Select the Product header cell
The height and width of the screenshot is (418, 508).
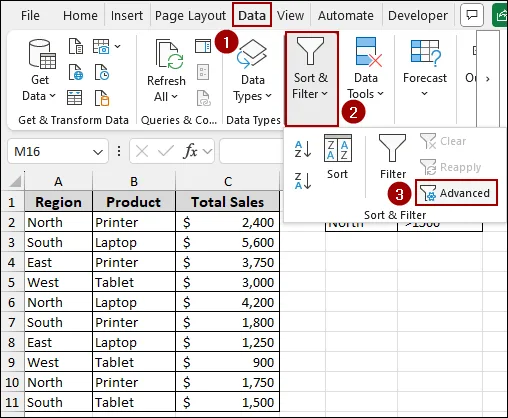(x=134, y=202)
